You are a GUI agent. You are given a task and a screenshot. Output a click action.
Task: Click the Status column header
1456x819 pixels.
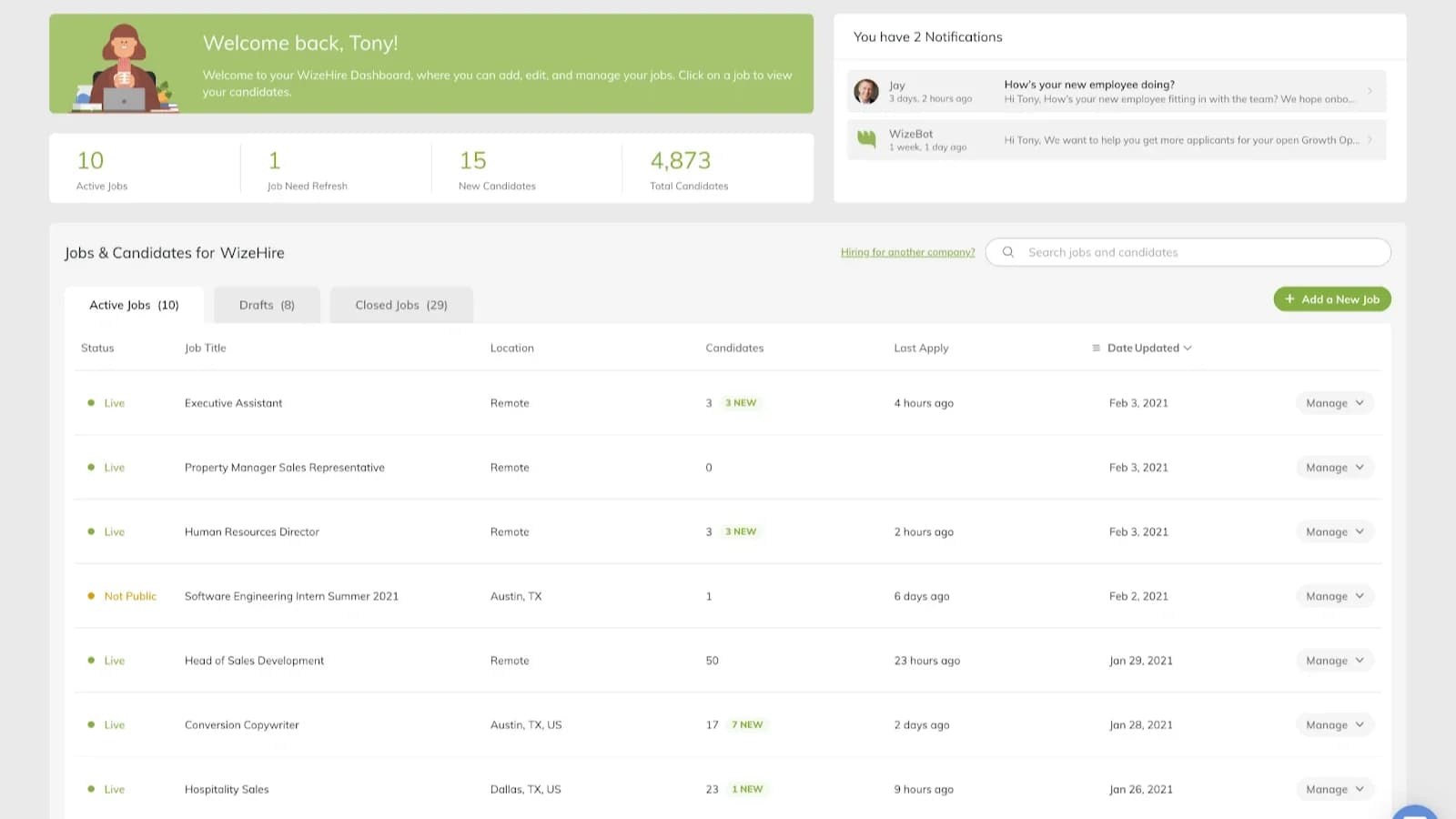(97, 348)
